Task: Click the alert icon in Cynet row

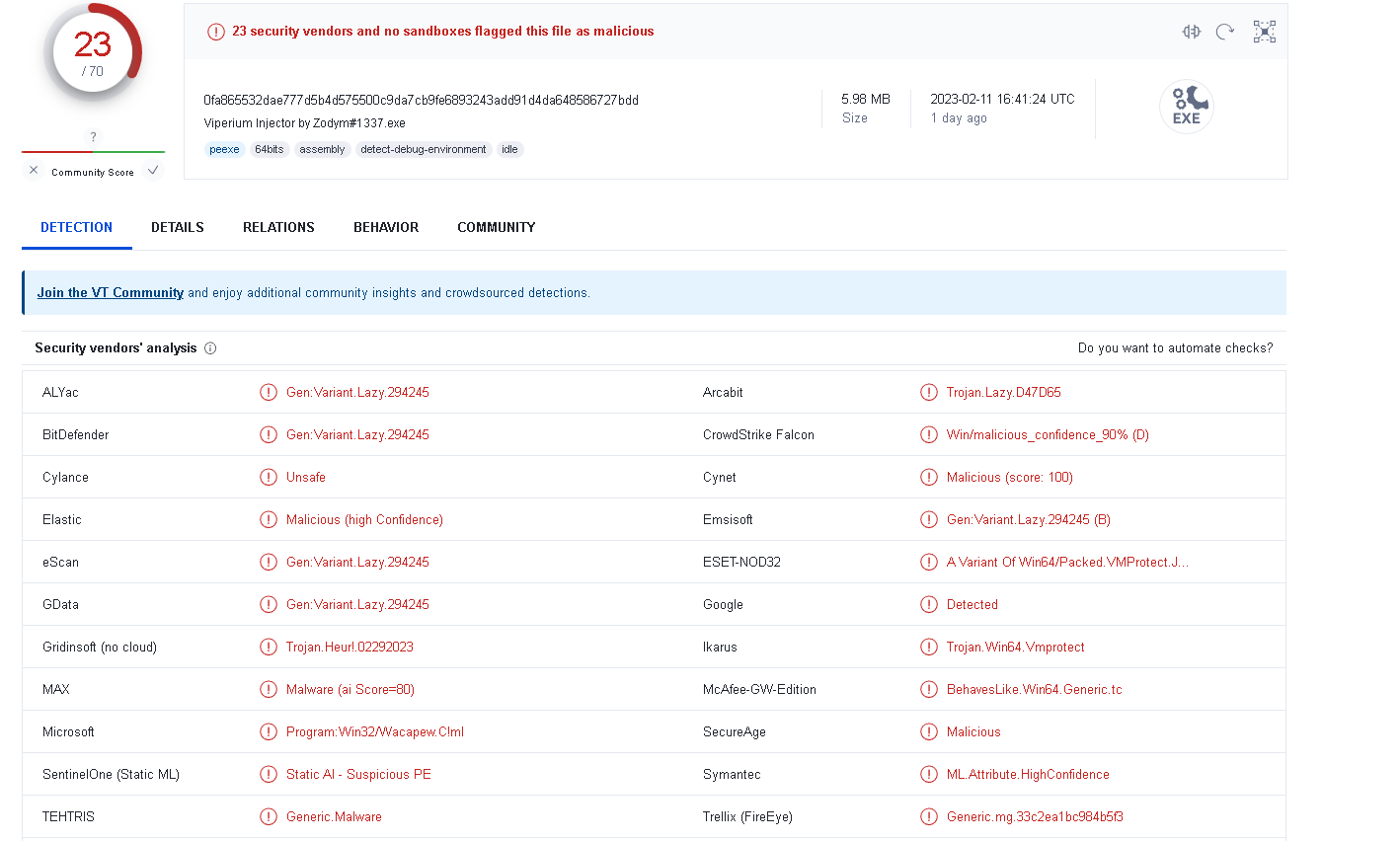Action: click(x=929, y=477)
